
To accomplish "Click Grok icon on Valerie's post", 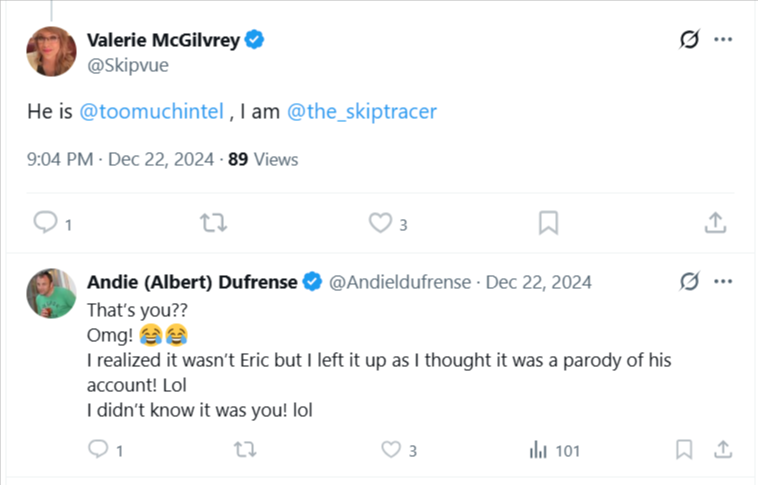I will 688,40.
